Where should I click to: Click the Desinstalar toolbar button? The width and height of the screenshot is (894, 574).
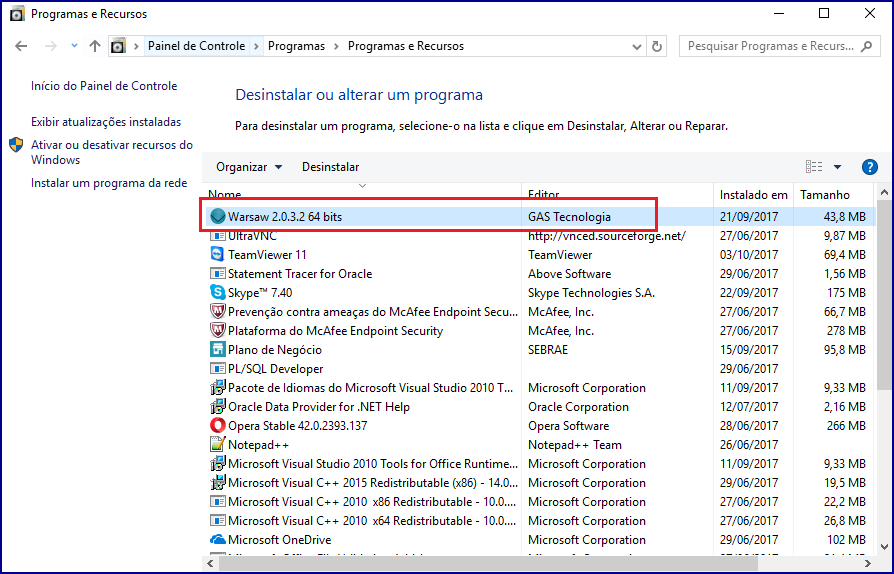pyautogui.click(x=331, y=167)
